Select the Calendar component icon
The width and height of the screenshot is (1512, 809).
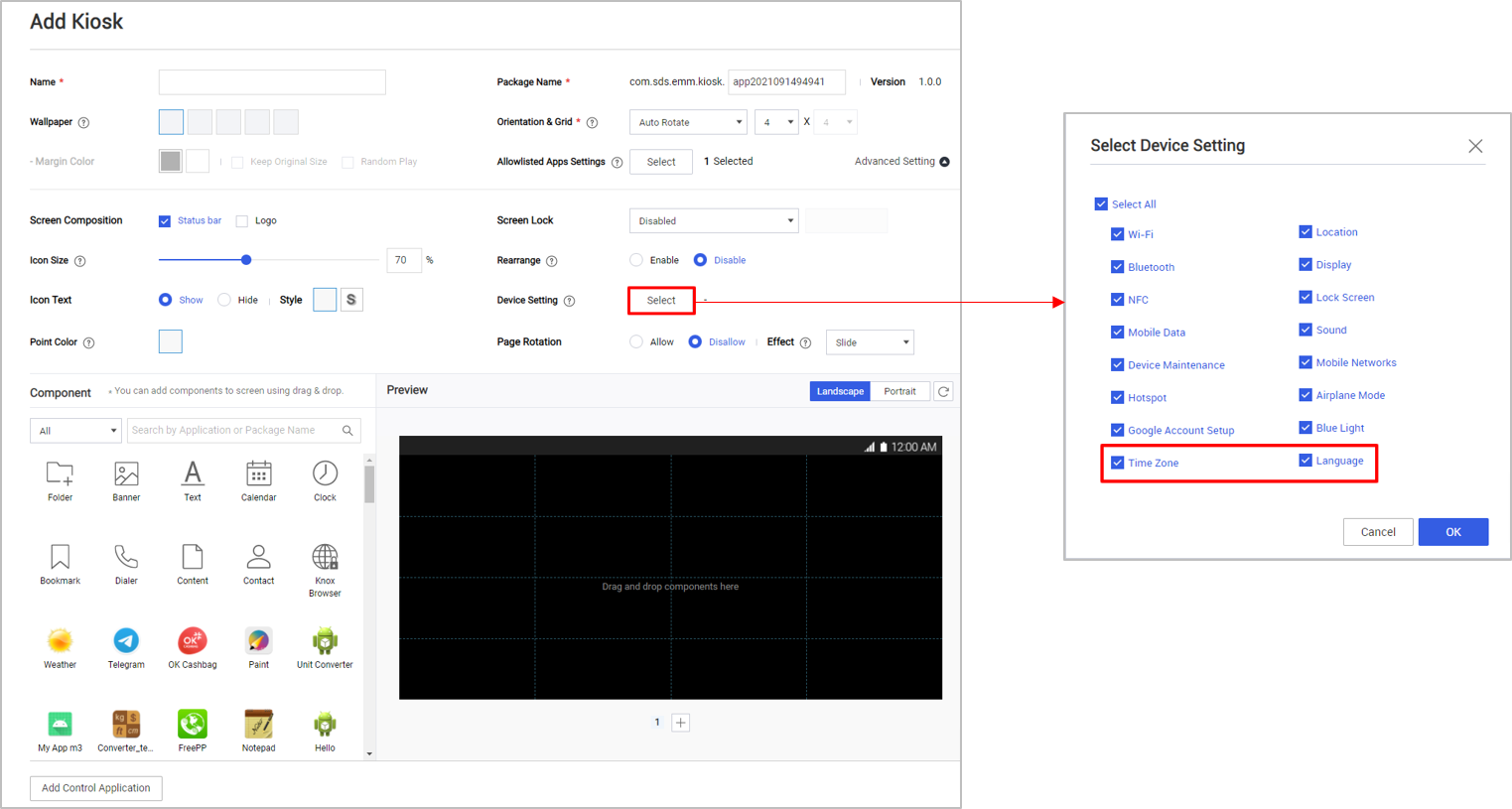point(258,474)
